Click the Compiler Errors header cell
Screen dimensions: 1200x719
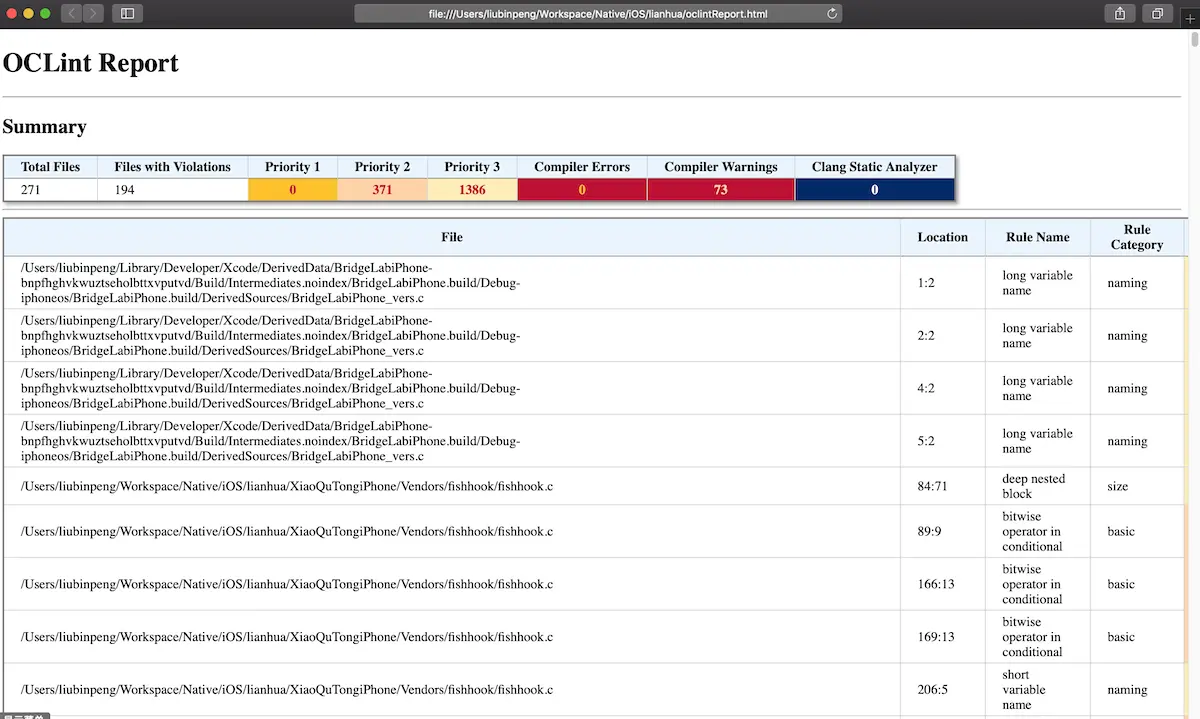point(582,167)
